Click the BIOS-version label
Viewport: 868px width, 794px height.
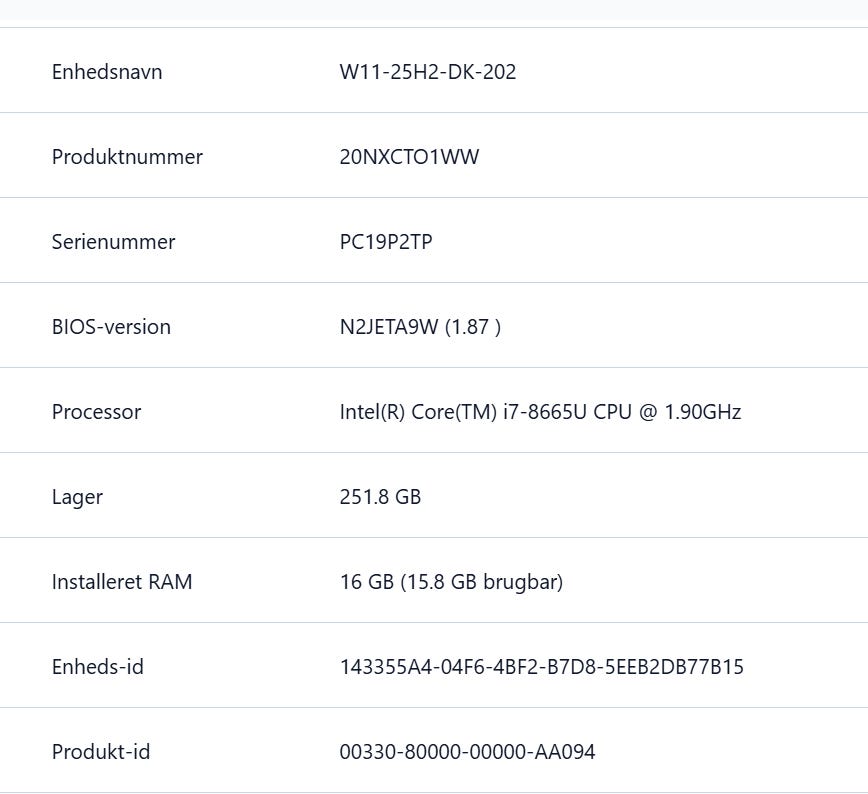(111, 327)
